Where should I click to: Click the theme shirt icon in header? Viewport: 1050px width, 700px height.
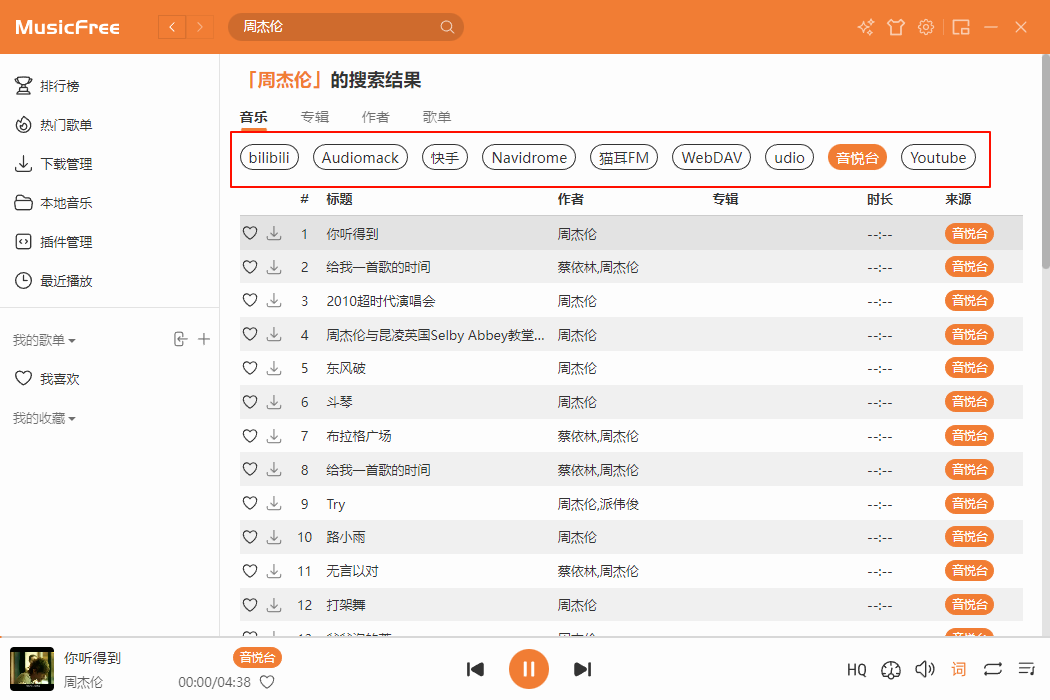896,27
